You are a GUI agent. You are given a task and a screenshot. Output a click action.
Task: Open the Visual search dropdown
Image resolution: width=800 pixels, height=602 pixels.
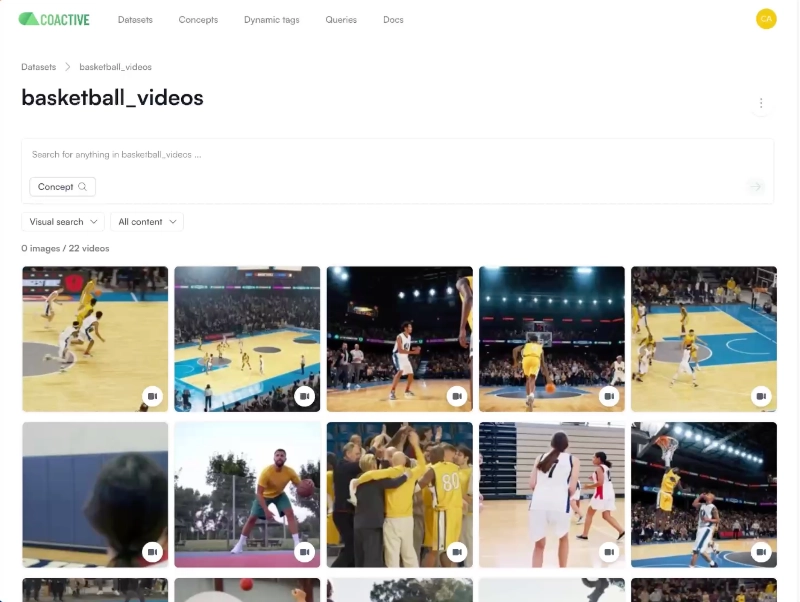coord(63,222)
